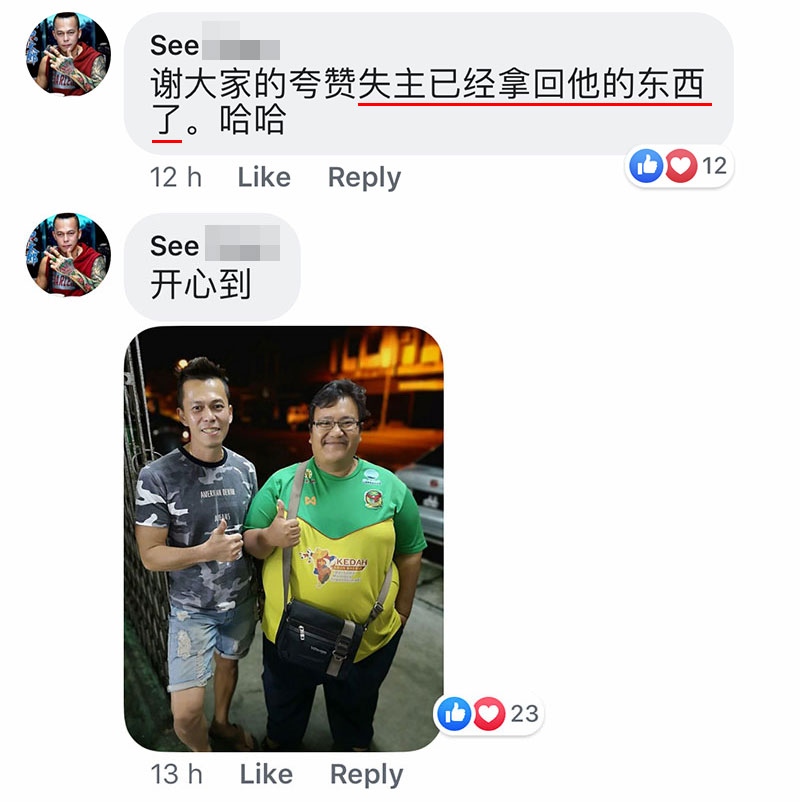This screenshot has width=800, height=802.
Task: Click the 12 h timestamp link
Action: pyautogui.click(x=176, y=177)
